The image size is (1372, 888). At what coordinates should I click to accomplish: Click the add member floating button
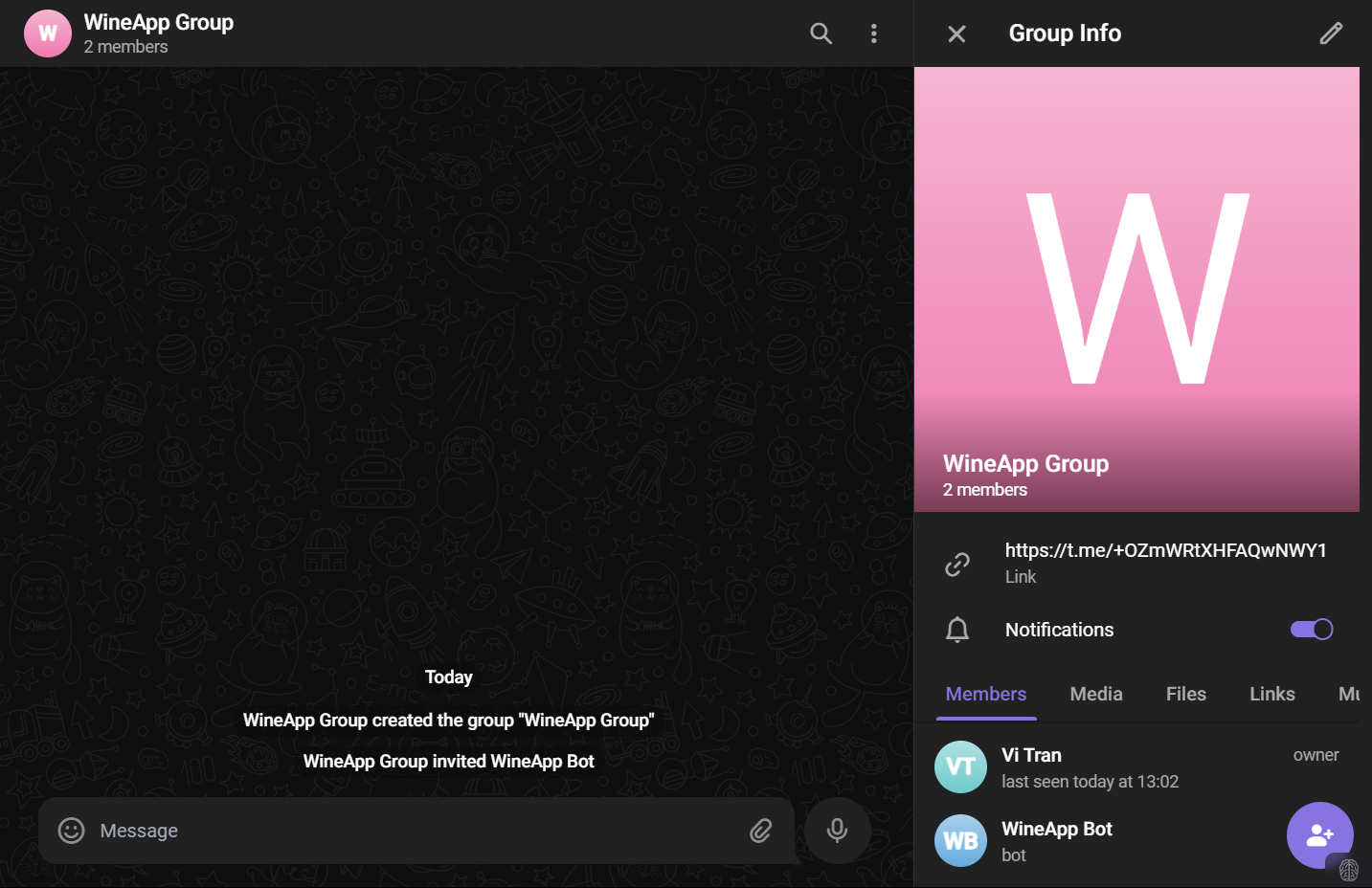click(1319, 834)
